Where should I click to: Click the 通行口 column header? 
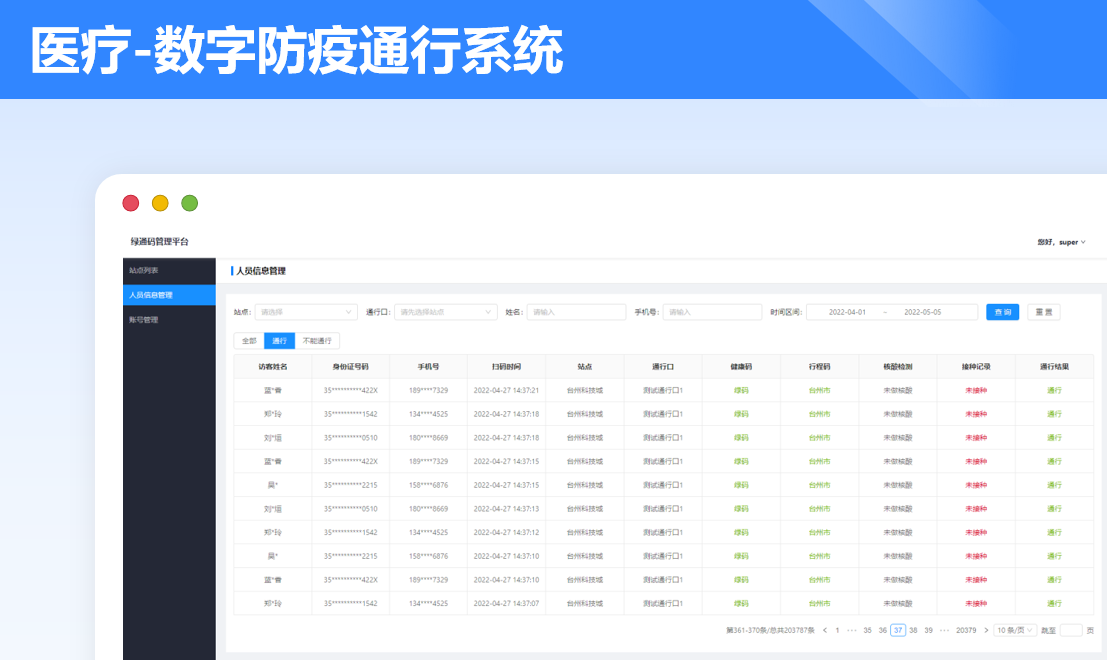point(663,367)
